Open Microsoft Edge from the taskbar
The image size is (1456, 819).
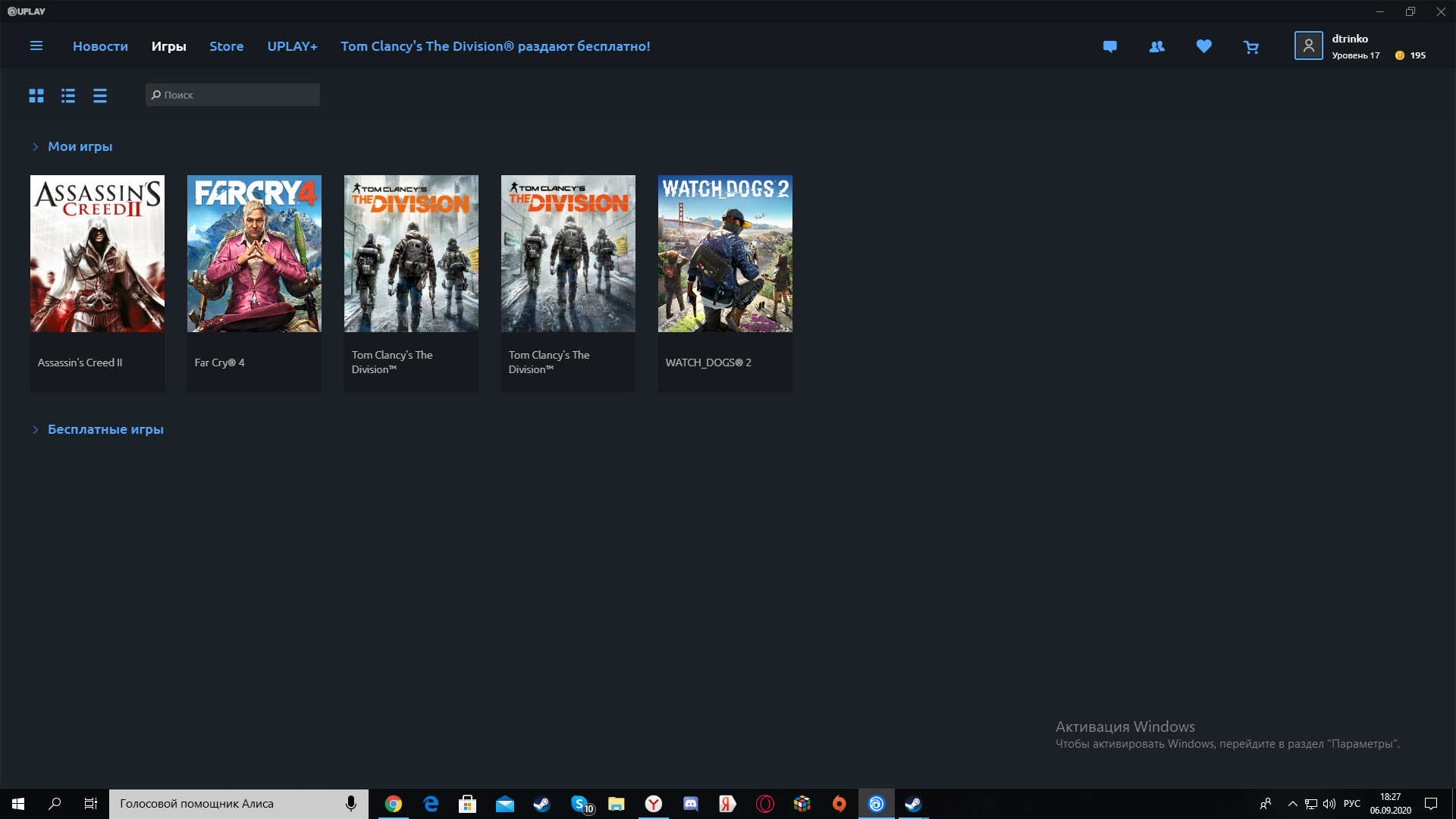431,804
